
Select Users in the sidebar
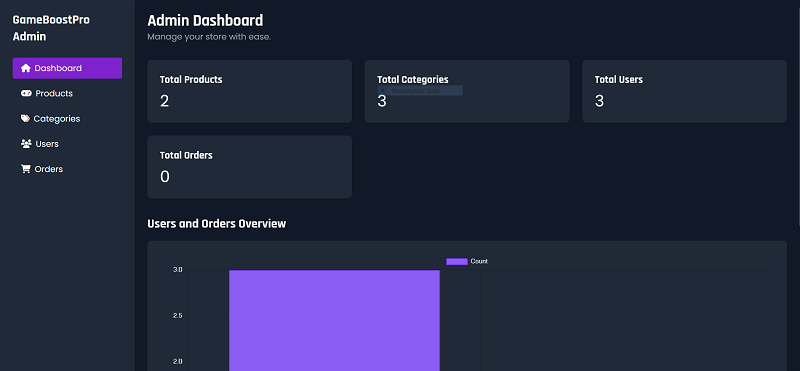67,144
